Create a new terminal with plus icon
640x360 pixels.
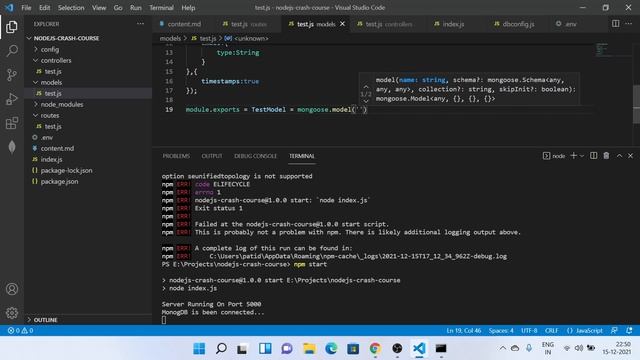[x=573, y=156]
